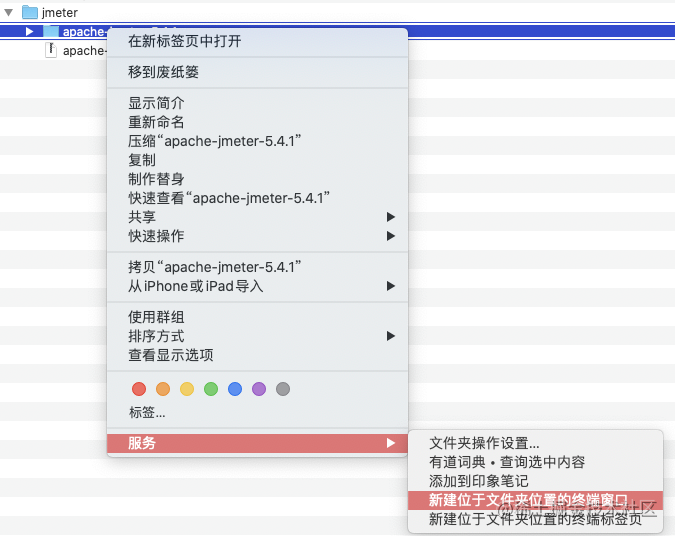Apply the red tag color
This screenshot has height=536, width=675.
click(x=139, y=389)
